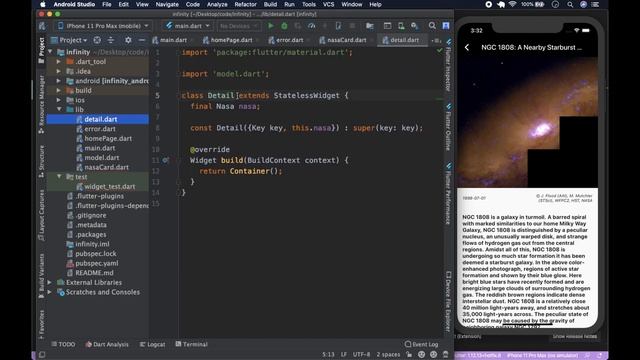Open the Dart Analysis tool window
The width and height of the screenshot is (640, 360).
pos(107,344)
